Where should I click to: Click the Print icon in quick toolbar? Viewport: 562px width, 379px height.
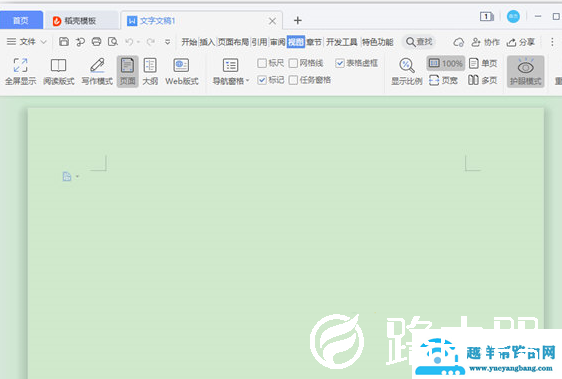pos(96,42)
